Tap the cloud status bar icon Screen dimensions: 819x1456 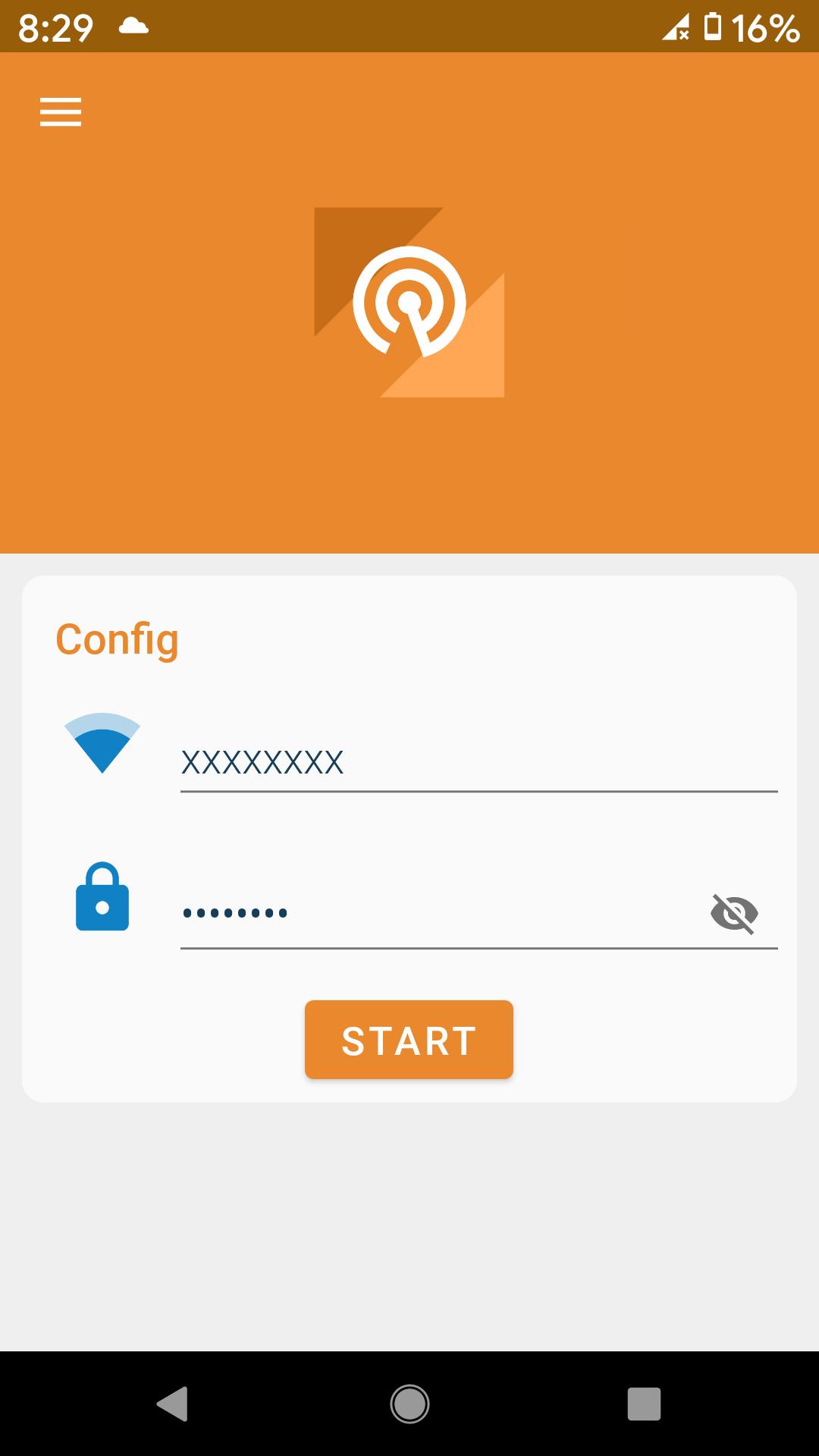tap(133, 27)
